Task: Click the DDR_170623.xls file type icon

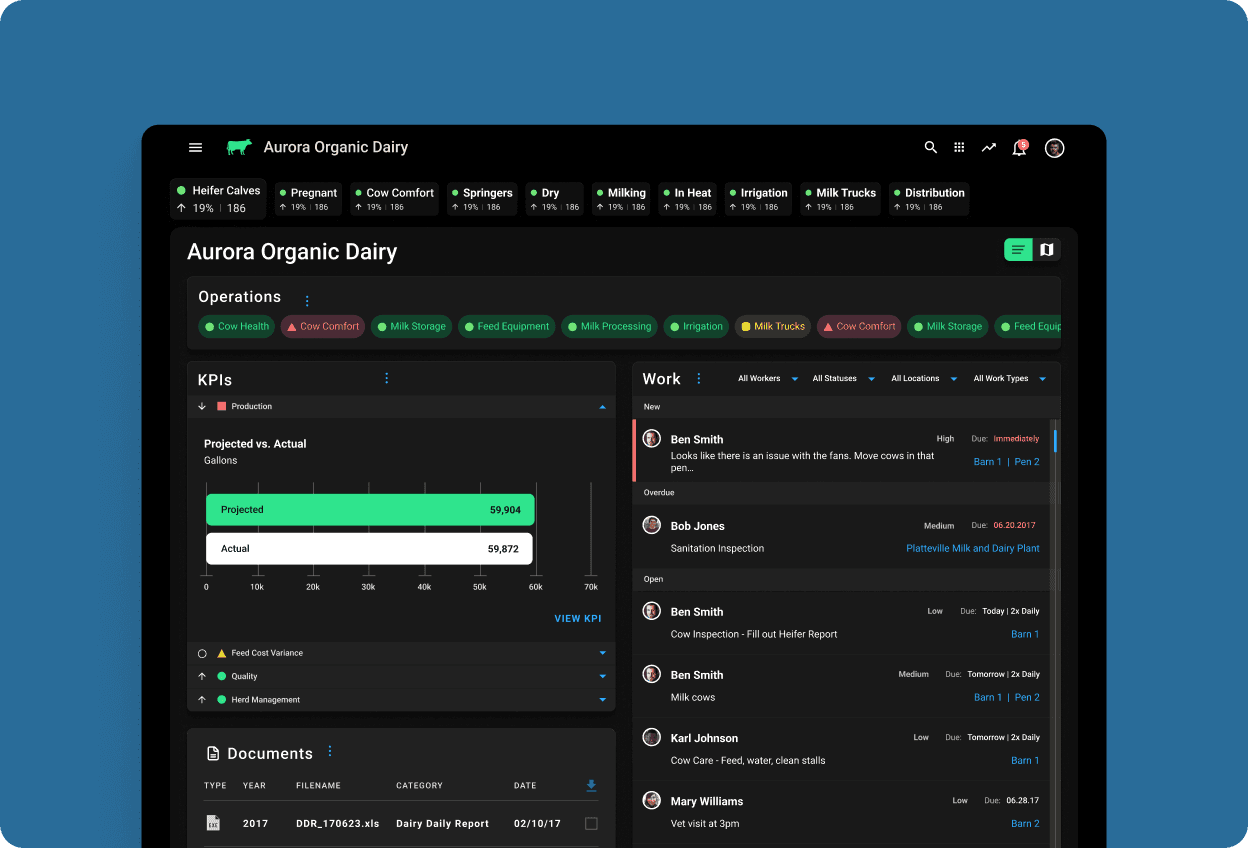Action: 213,823
